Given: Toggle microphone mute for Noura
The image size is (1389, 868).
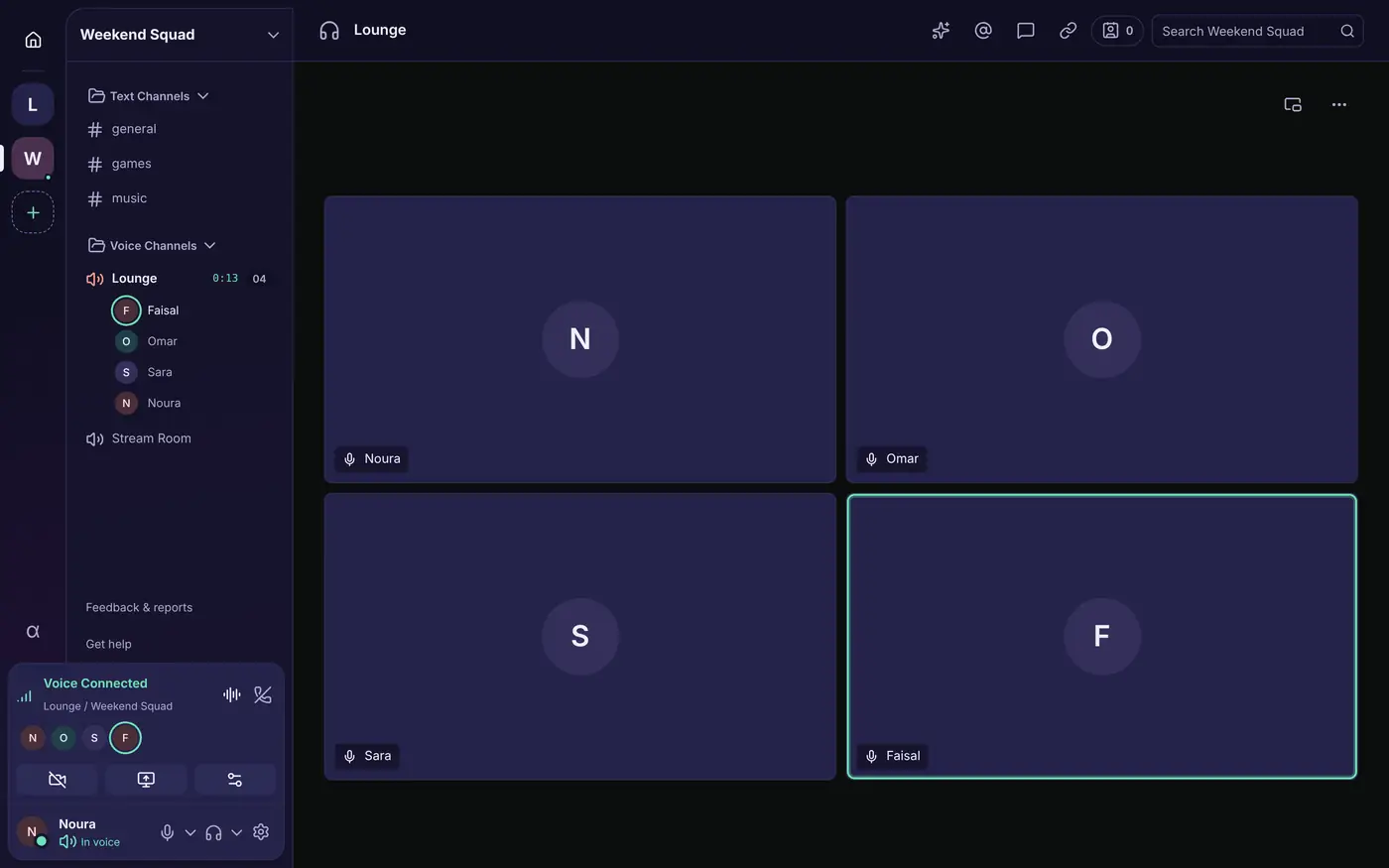Looking at the screenshot, I should click(x=168, y=832).
